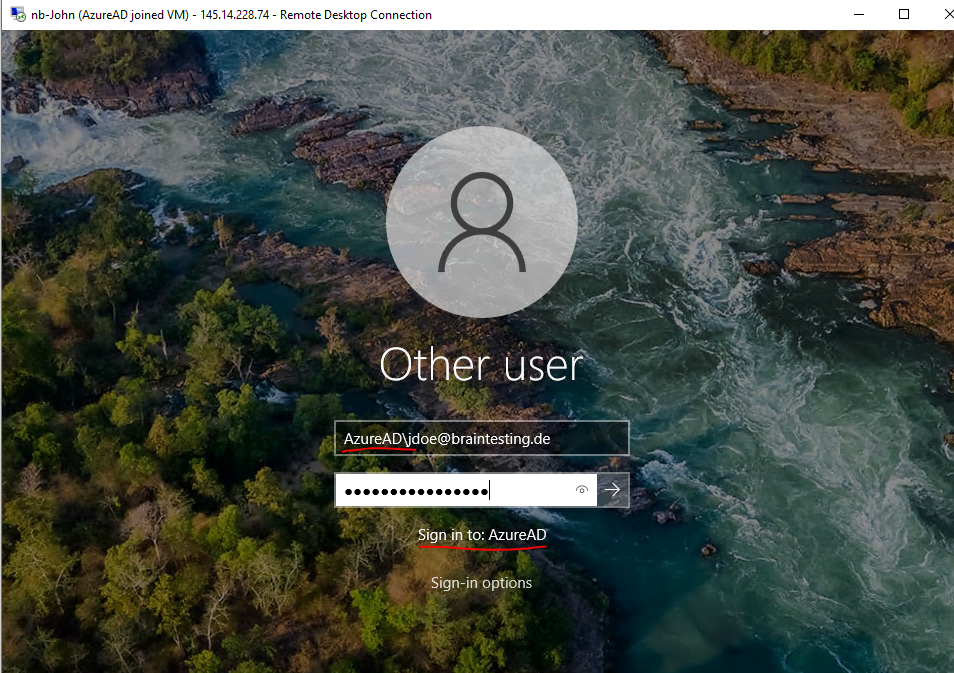Click the 'Sign in to: AzureAD' text
The image size is (954, 673).
(x=482, y=535)
